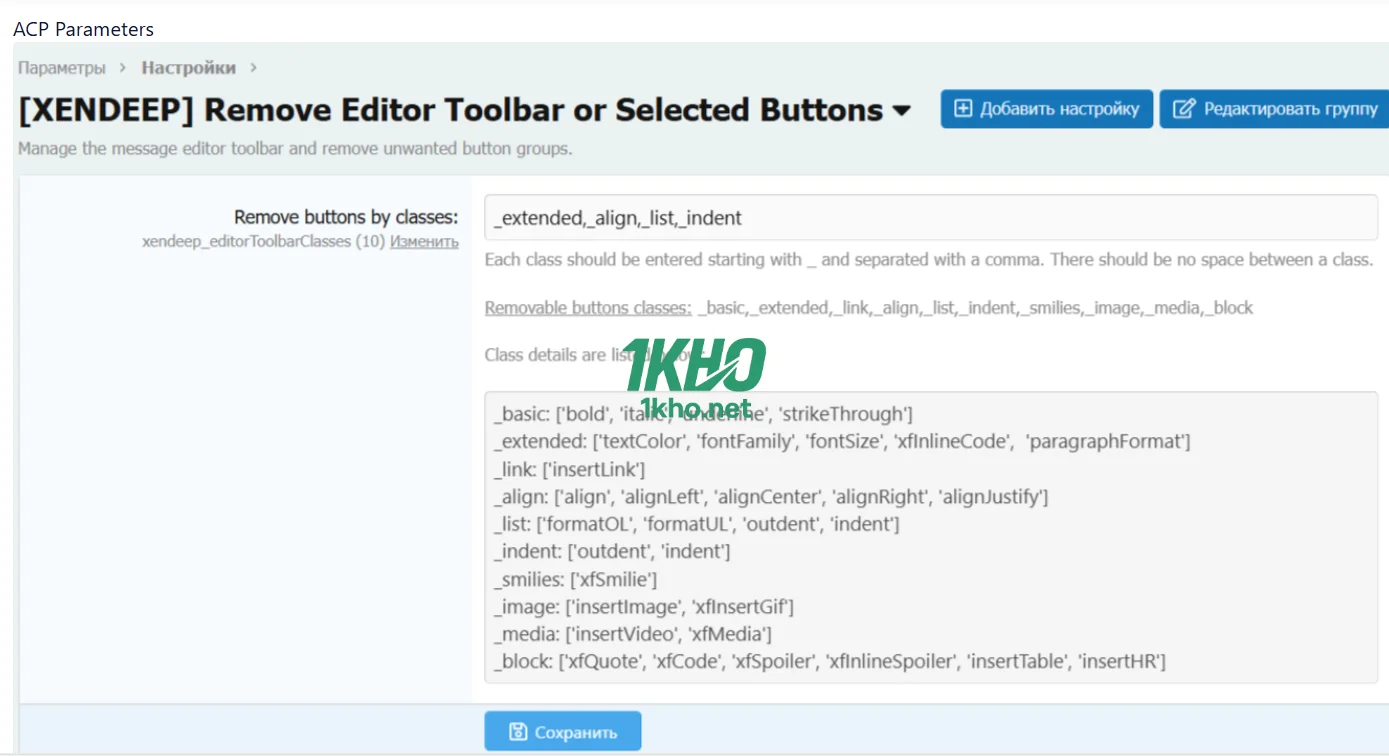1389x756 pixels.
Task: Click the Изменить link
Action: [424, 241]
